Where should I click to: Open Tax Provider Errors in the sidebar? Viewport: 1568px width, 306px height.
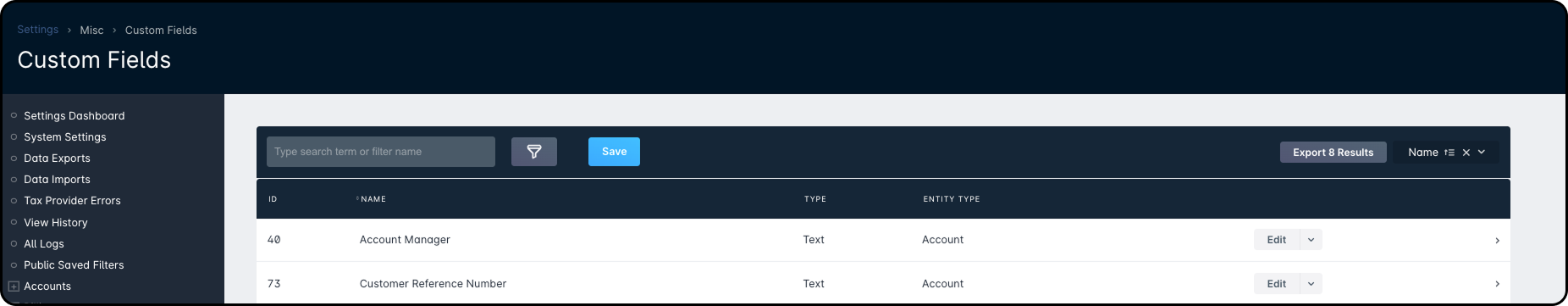[72, 201]
